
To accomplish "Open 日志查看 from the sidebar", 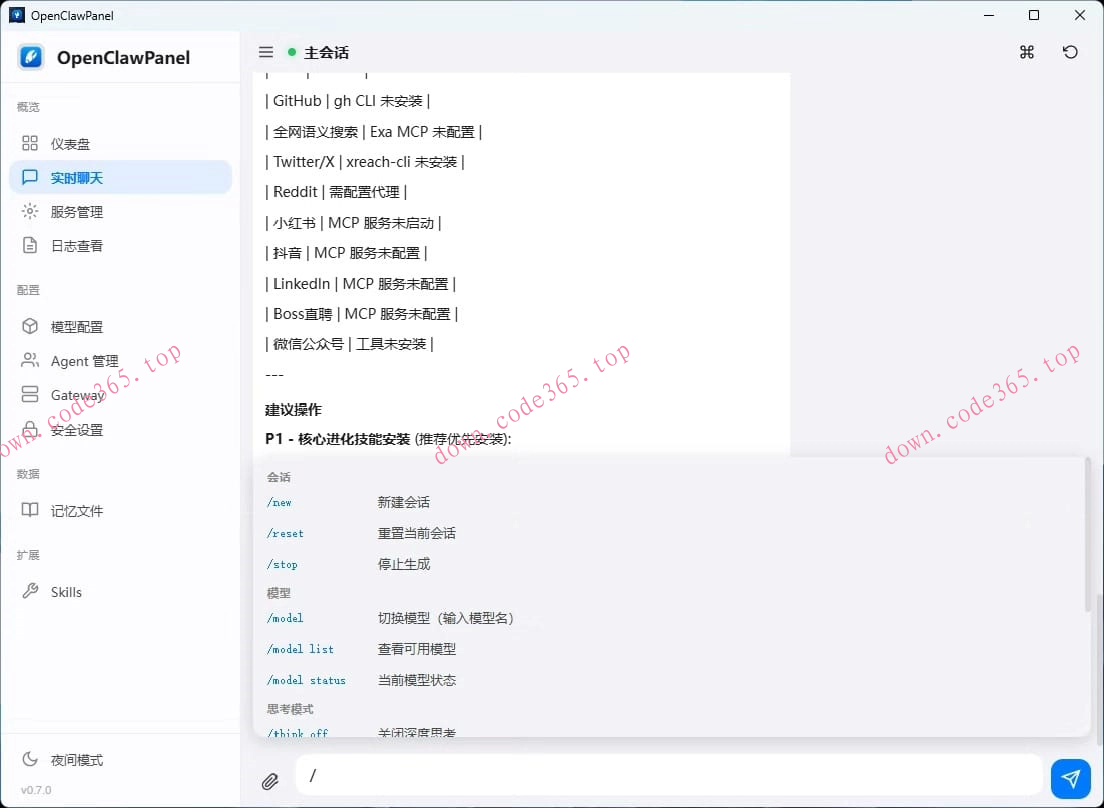I will pos(80,245).
